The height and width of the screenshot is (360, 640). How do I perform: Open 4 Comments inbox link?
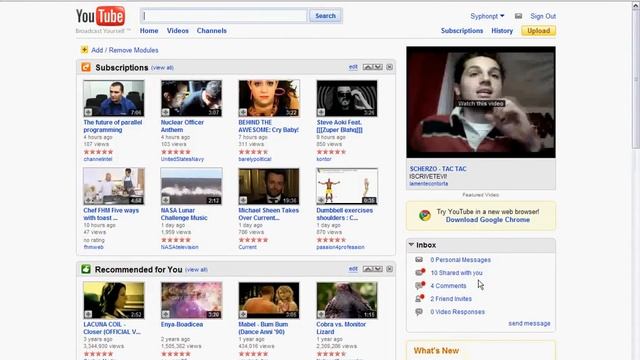pos(448,286)
